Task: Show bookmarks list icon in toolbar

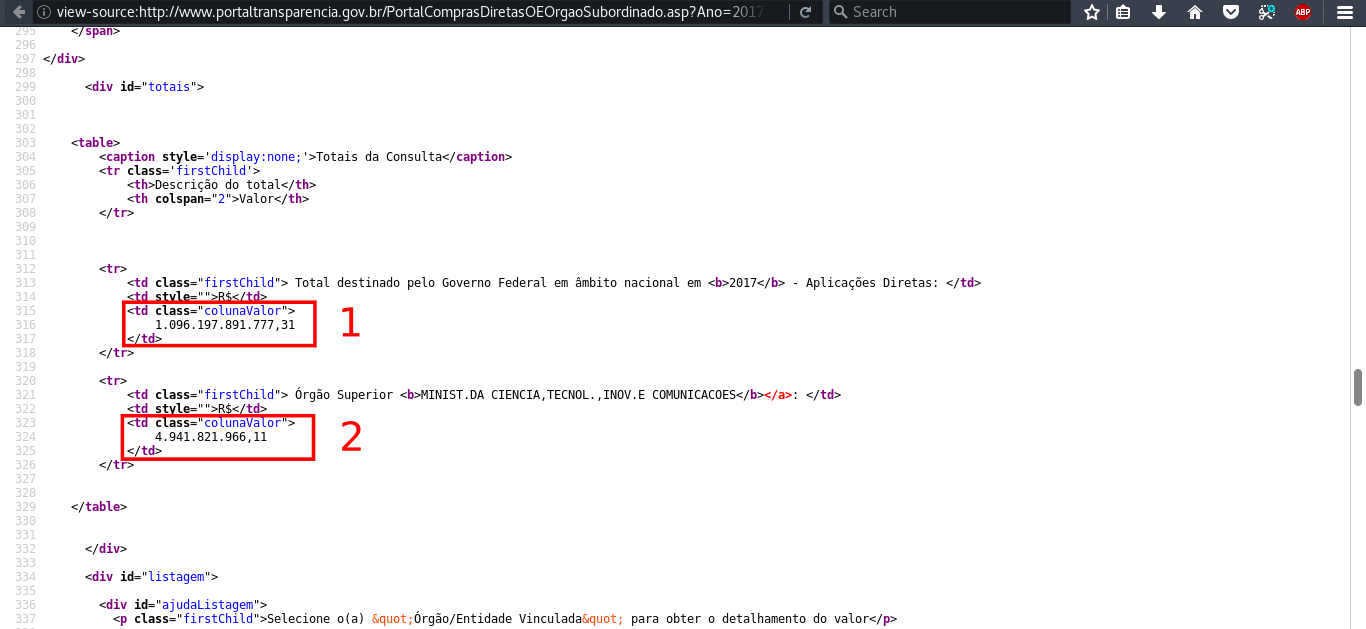Action: (1124, 12)
